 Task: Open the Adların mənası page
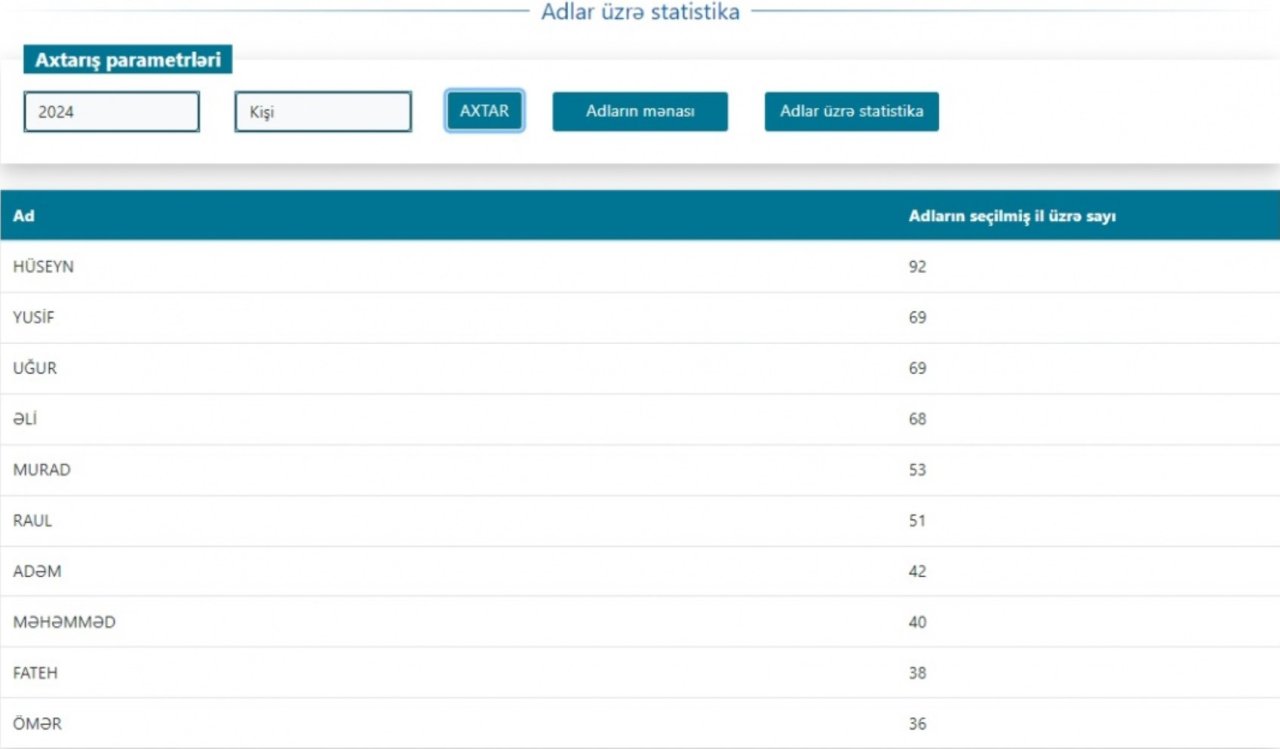point(640,111)
